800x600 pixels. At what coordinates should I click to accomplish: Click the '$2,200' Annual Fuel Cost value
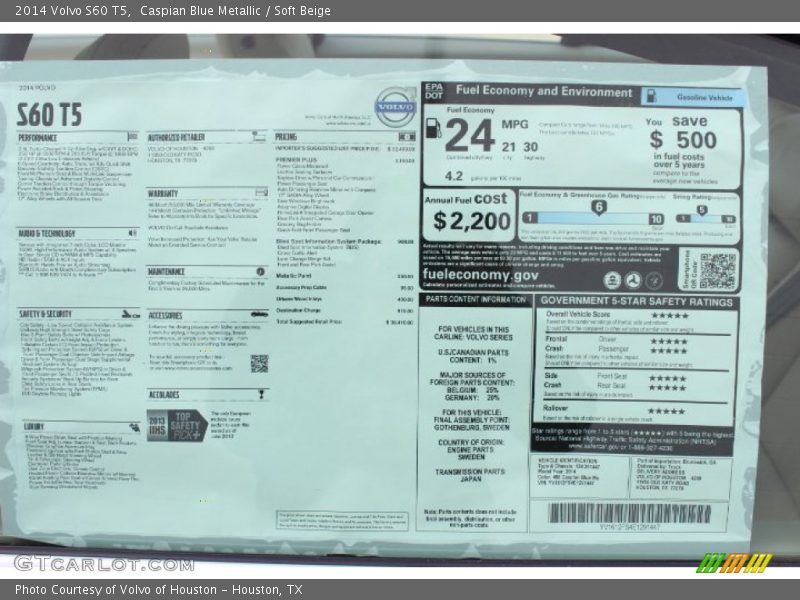471,221
